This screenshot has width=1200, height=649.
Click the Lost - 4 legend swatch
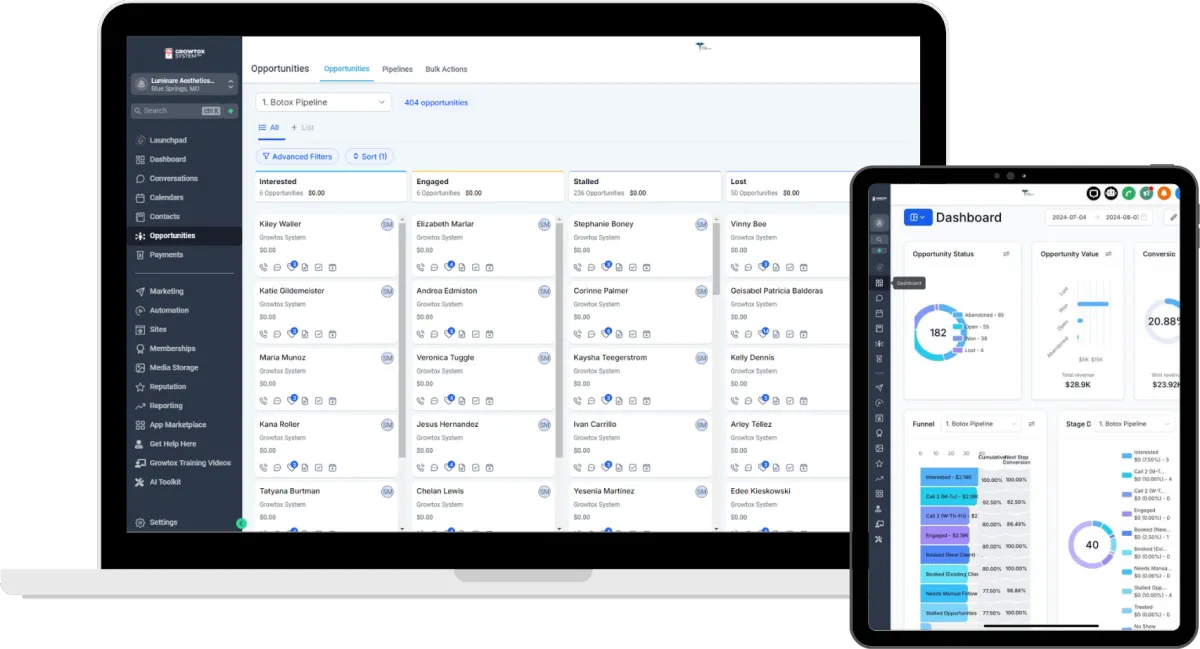pos(960,351)
